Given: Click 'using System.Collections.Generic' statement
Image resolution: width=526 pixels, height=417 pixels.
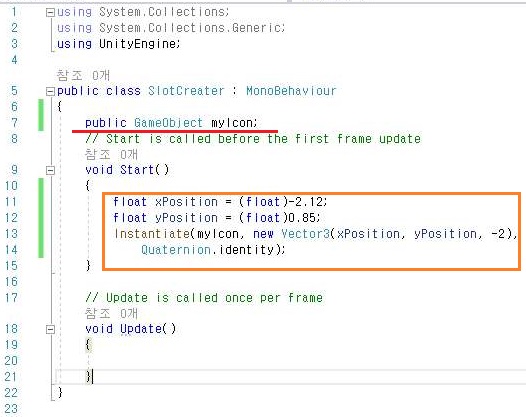Looking at the screenshot, I should [x=171, y=28].
